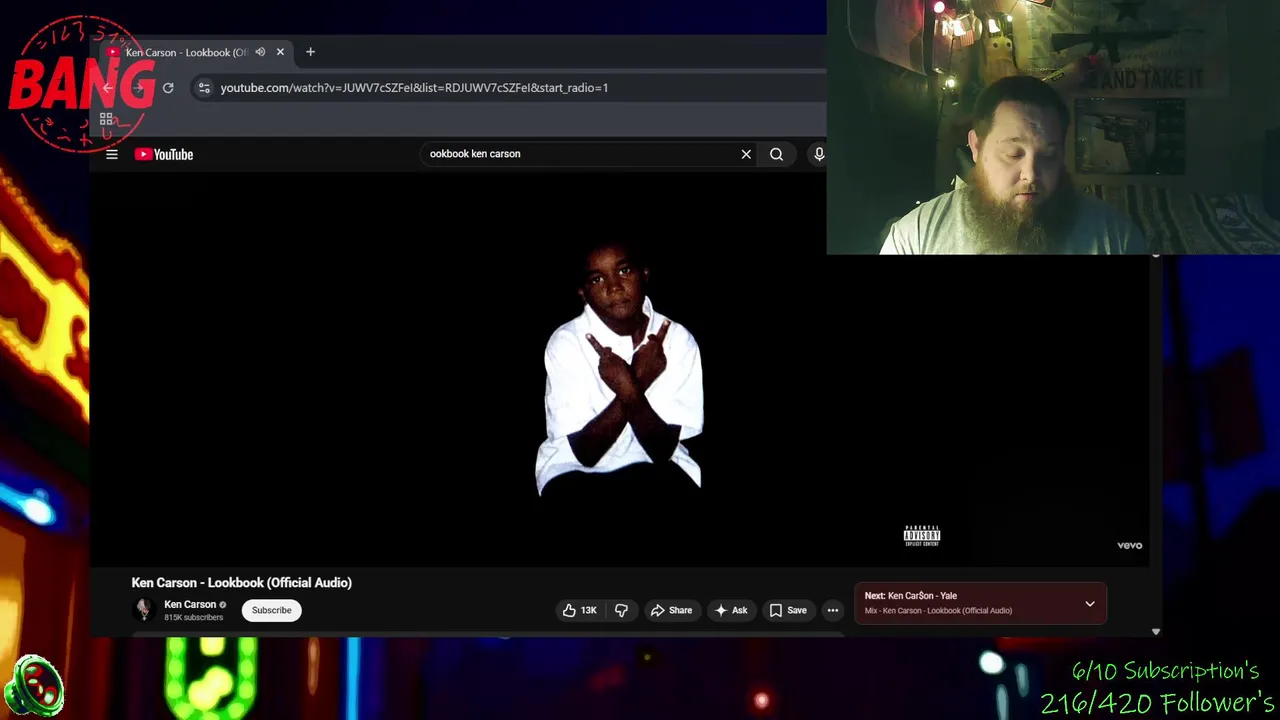The width and height of the screenshot is (1280, 720).
Task: Click the URL address bar
Action: tap(510, 88)
